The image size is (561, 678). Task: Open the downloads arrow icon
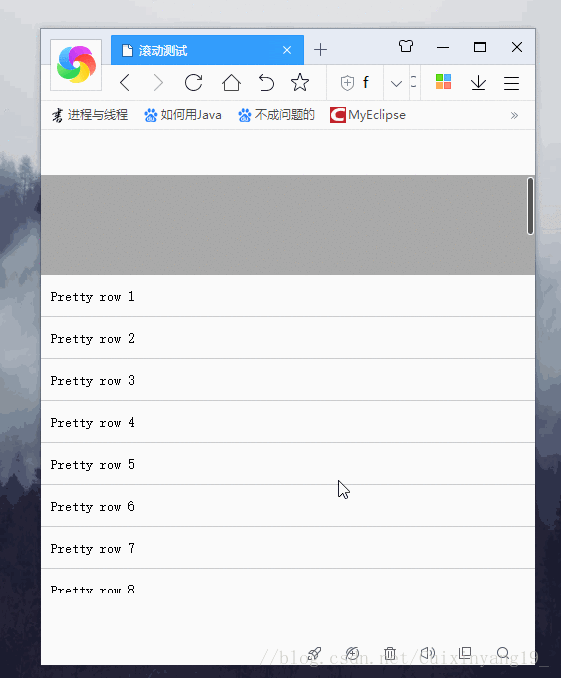(x=478, y=83)
